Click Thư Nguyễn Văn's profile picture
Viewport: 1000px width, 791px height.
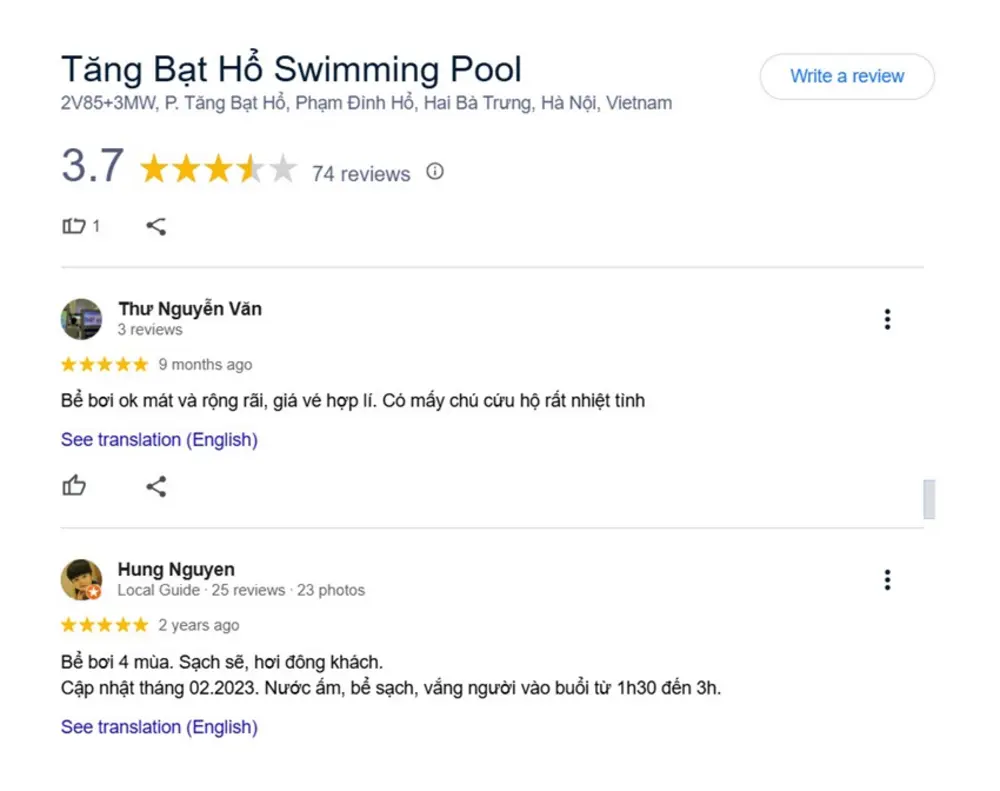click(x=81, y=319)
